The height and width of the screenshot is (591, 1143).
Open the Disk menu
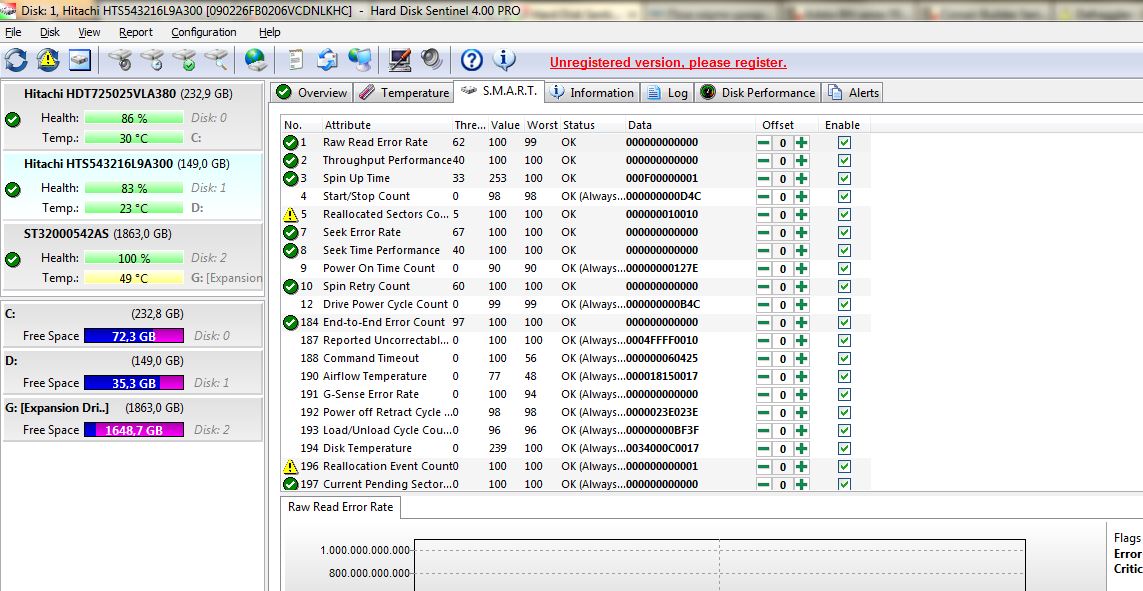(50, 32)
